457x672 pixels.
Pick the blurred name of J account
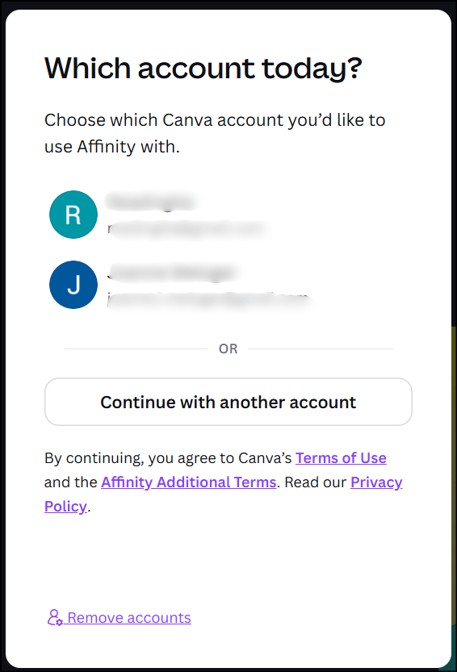[171, 273]
